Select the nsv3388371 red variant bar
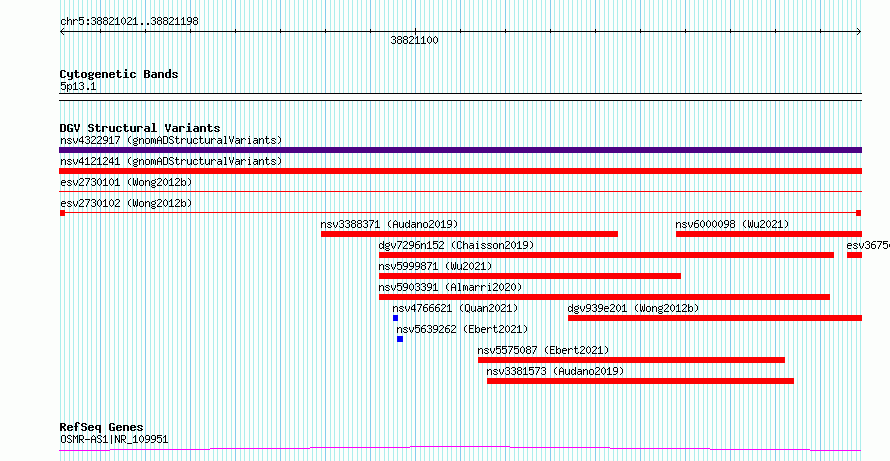Viewport: 890px width, 461px height. [469, 234]
